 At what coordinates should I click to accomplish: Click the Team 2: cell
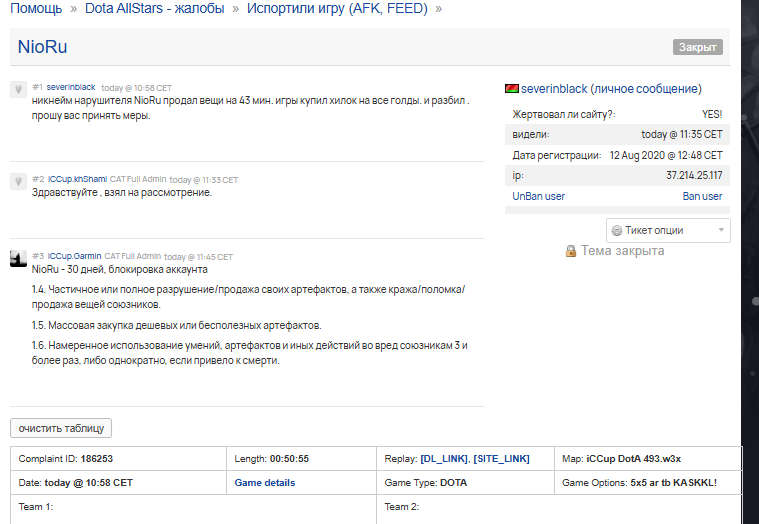(559, 509)
